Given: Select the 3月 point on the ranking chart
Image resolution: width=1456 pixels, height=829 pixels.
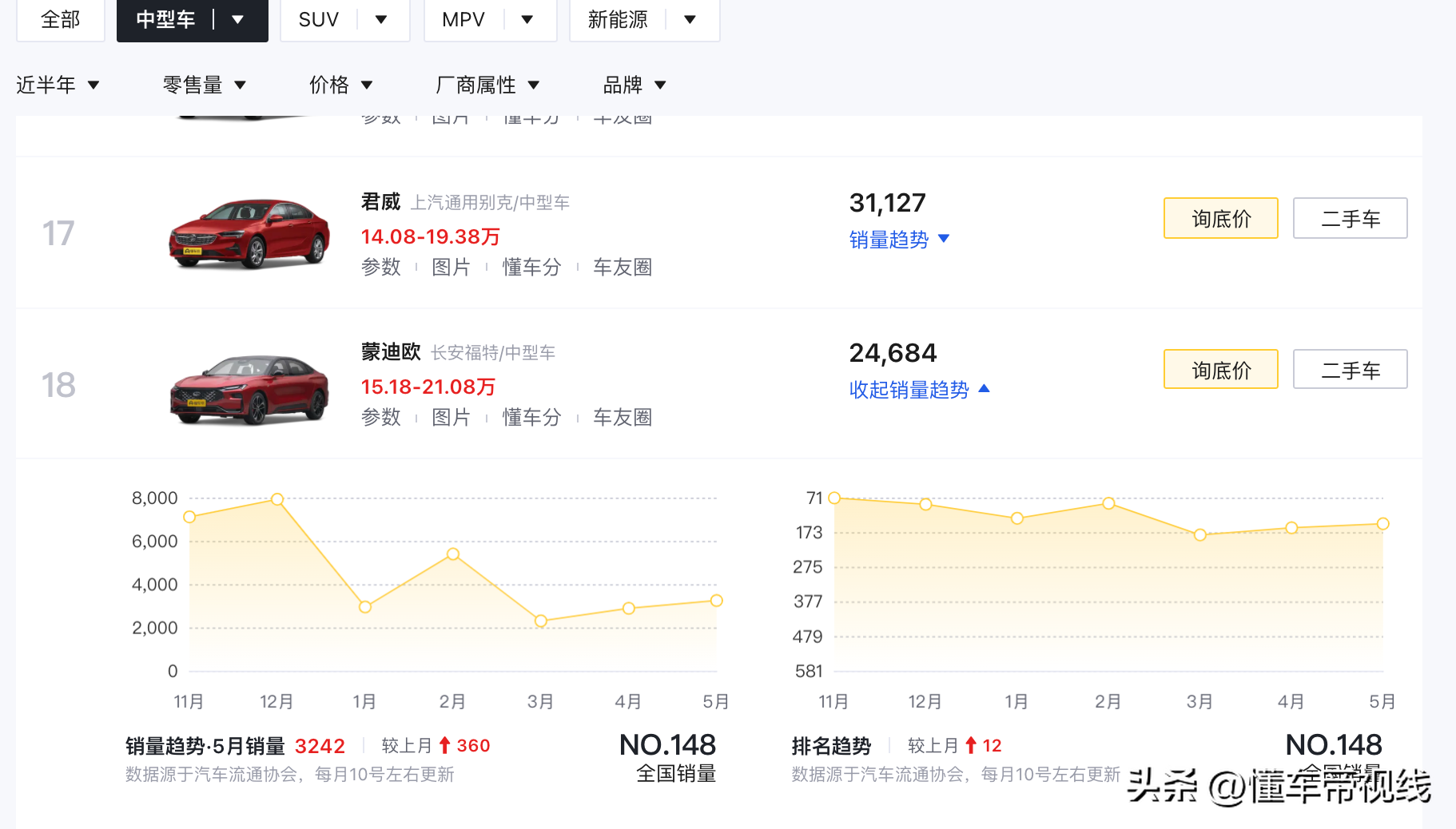Looking at the screenshot, I should [x=1200, y=535].
